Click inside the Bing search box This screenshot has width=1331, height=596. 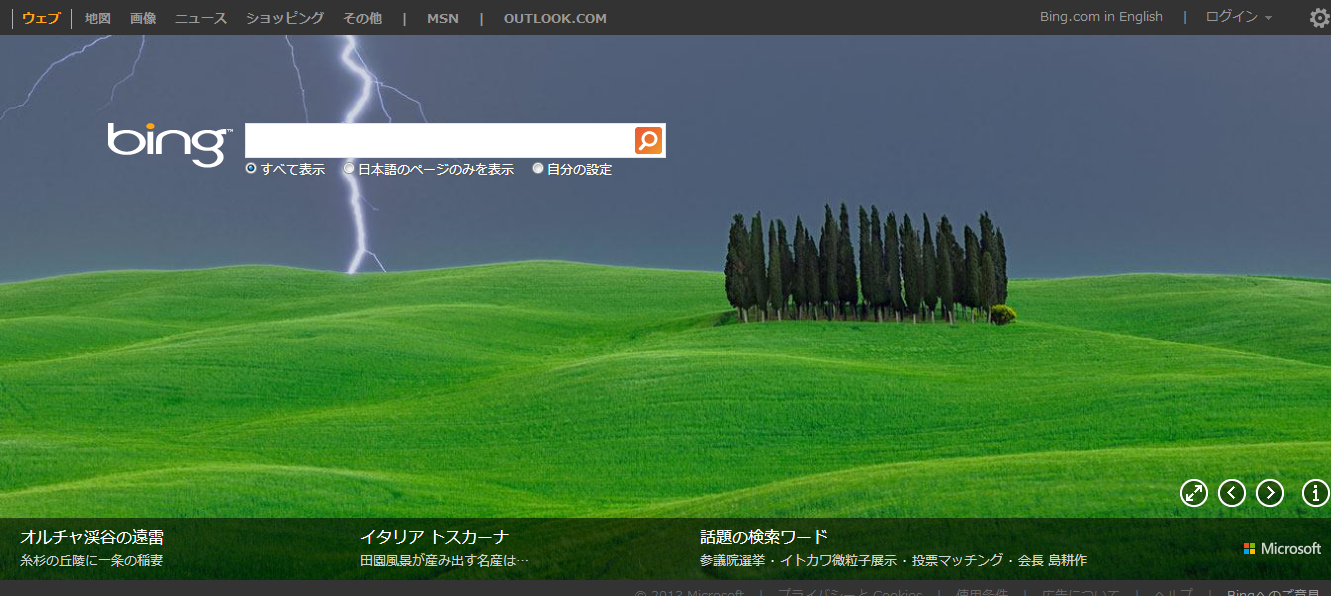click(438, 141)
